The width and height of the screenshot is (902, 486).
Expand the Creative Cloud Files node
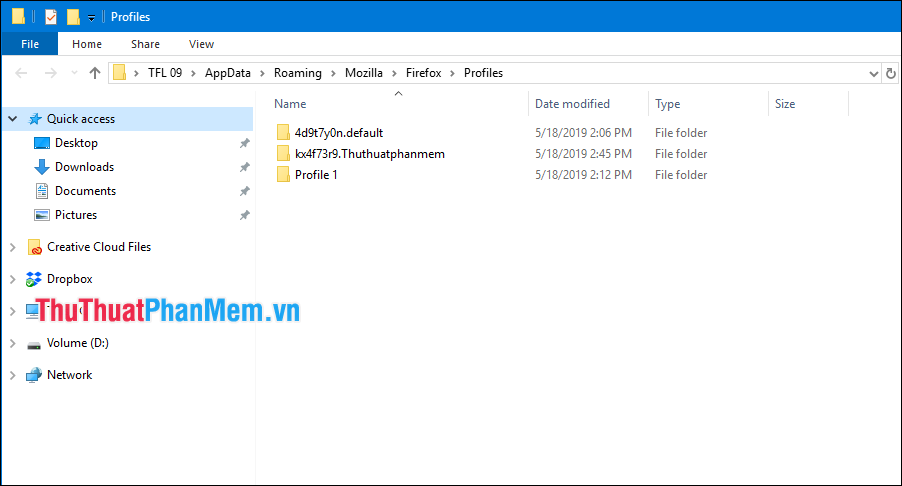tap(13, 247)
